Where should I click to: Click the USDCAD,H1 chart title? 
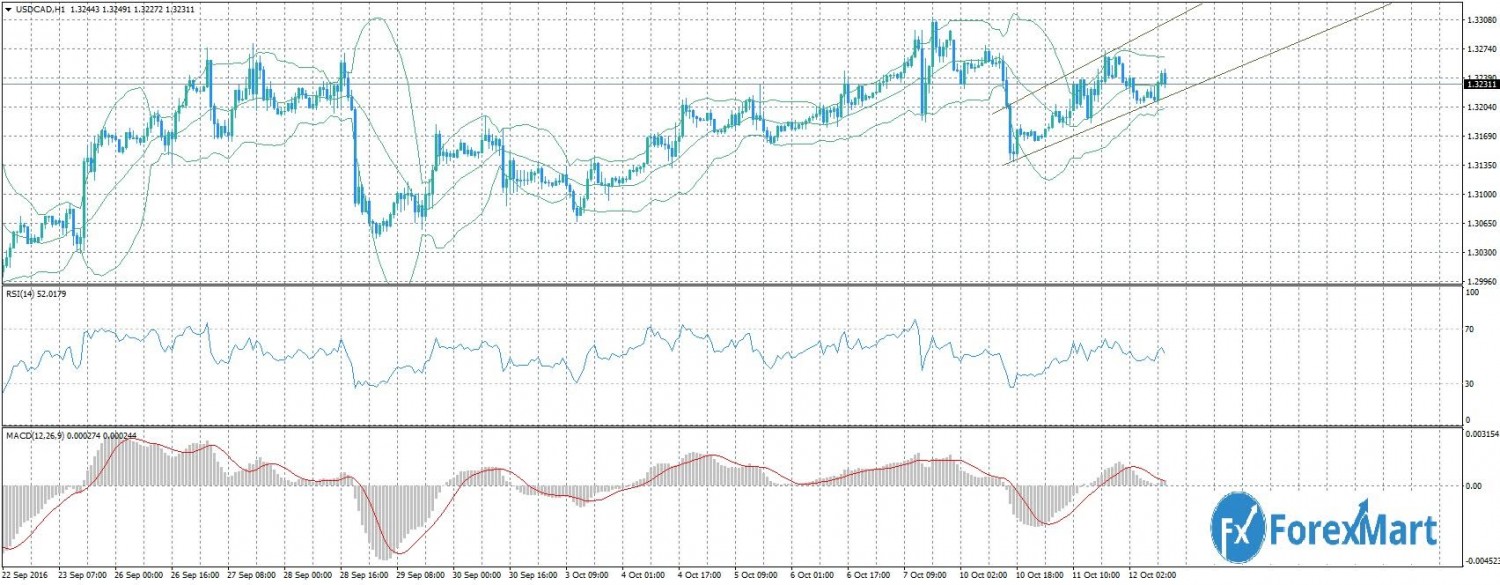click(38, 9)
